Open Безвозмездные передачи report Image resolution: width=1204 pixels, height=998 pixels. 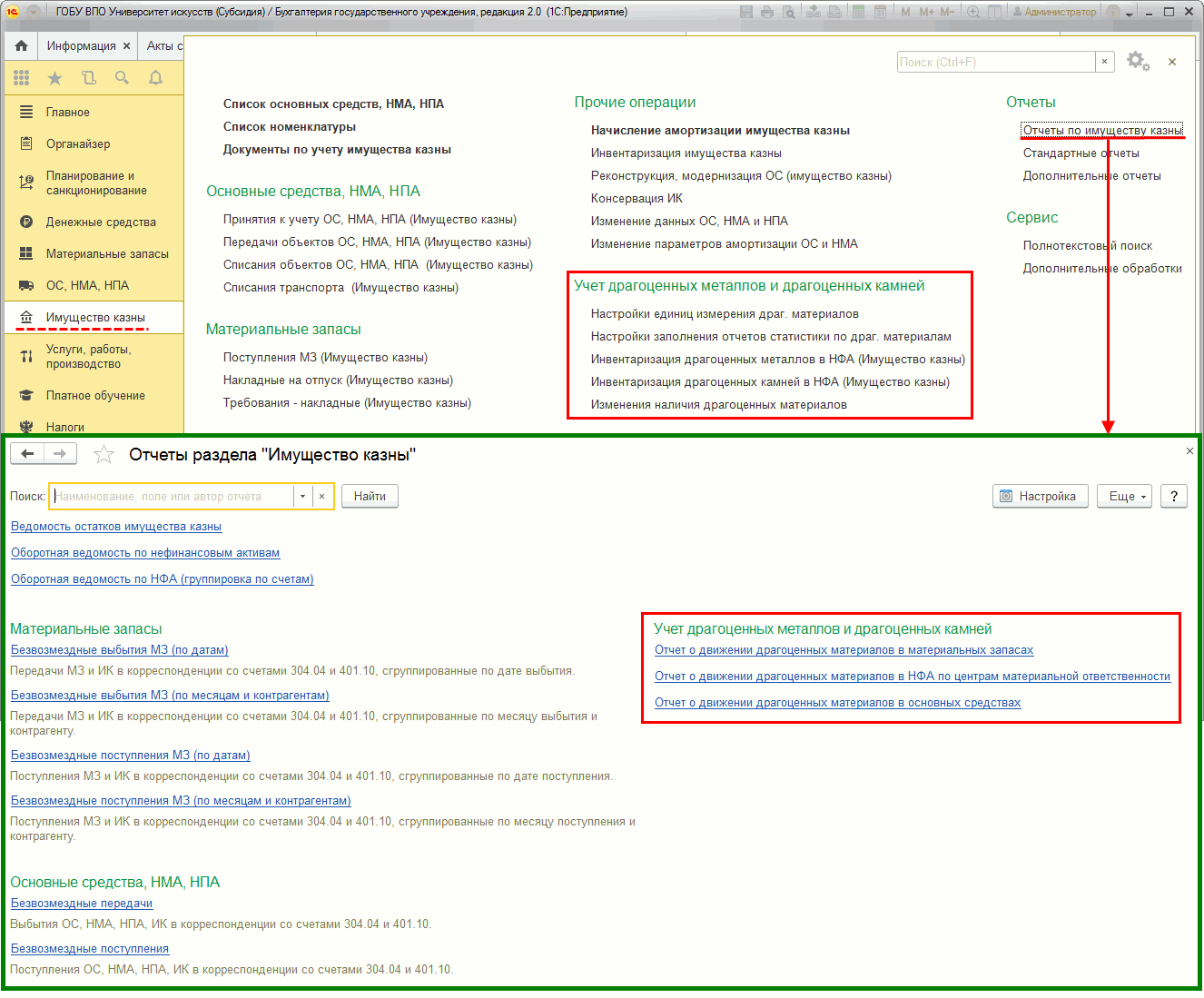[82, 904]
